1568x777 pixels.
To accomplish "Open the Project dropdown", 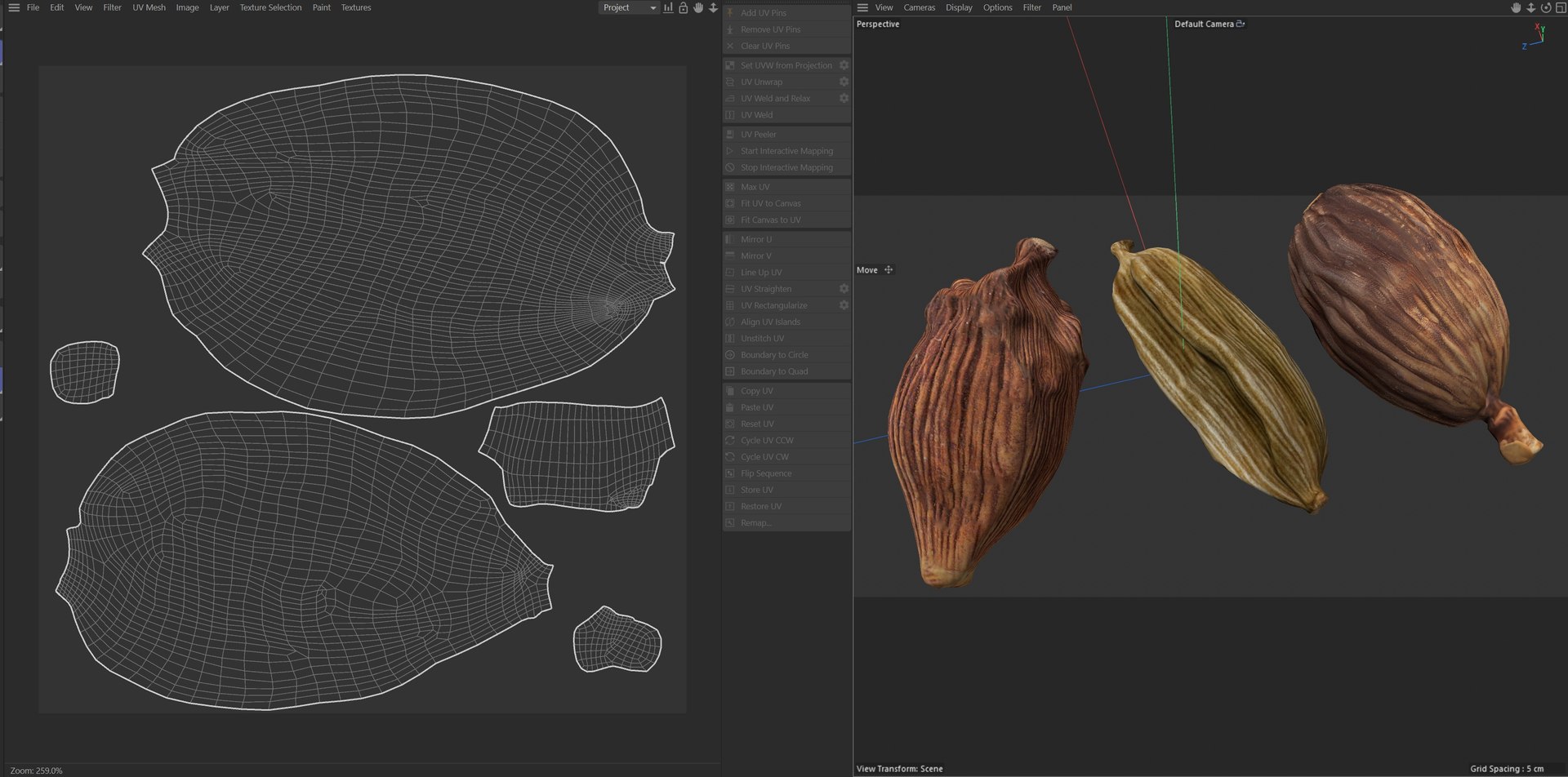I will 629,7.
